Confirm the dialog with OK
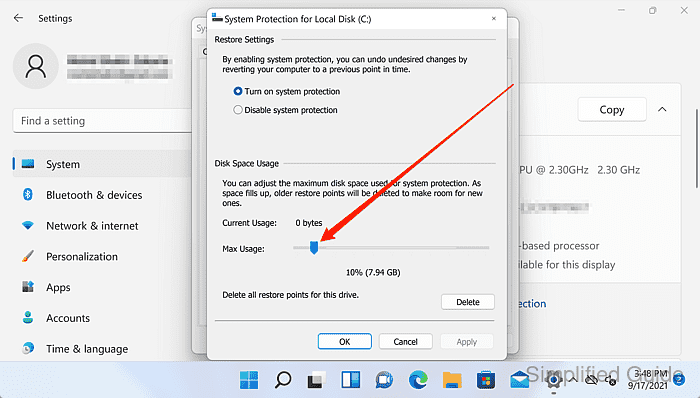Viewport: 700px width, 398px height. click(345, 341)
